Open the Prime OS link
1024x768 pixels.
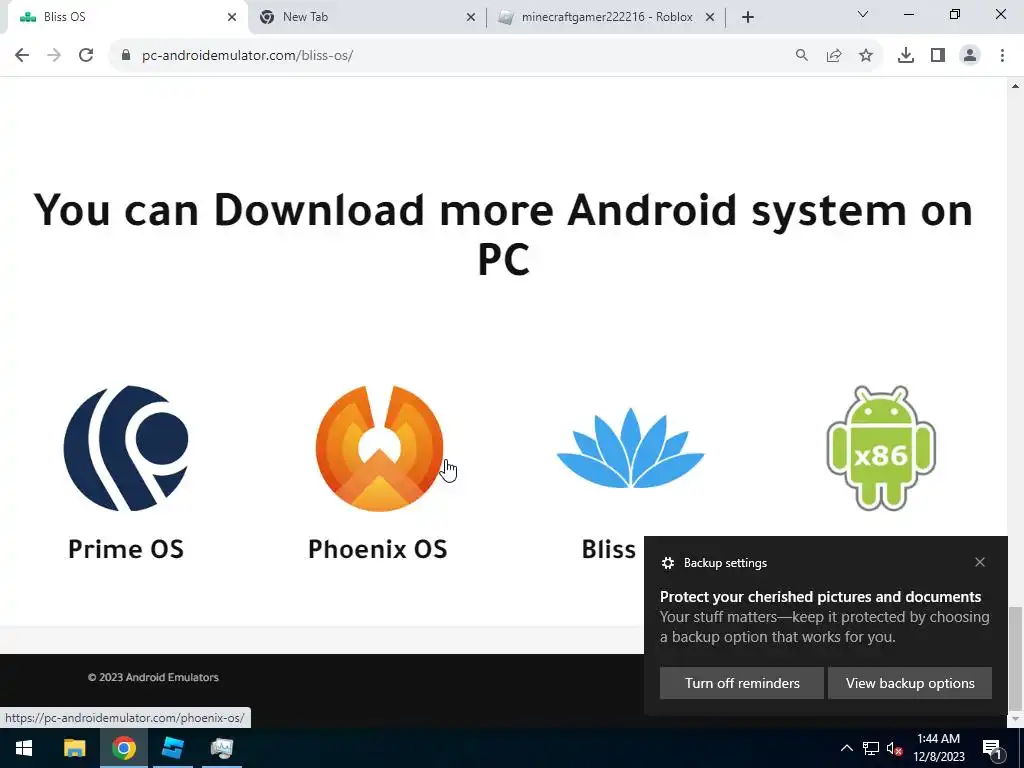[x=126, y=549]
